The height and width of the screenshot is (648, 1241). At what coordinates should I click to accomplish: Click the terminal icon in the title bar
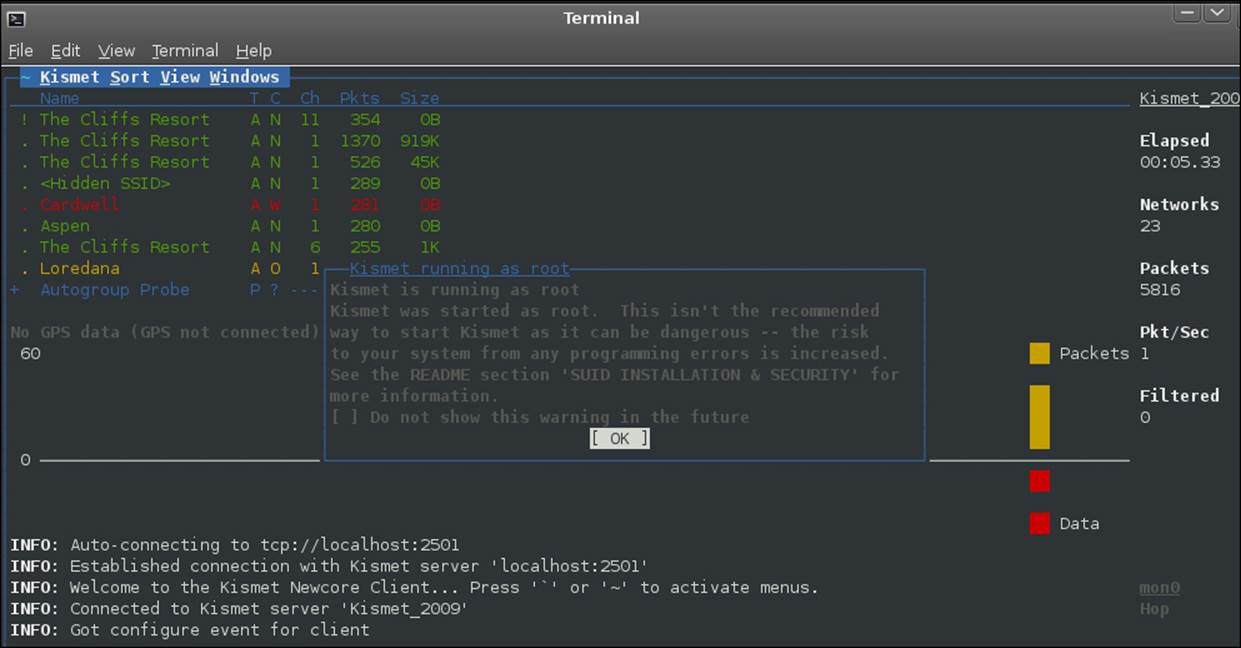click(x=16, y=17)
